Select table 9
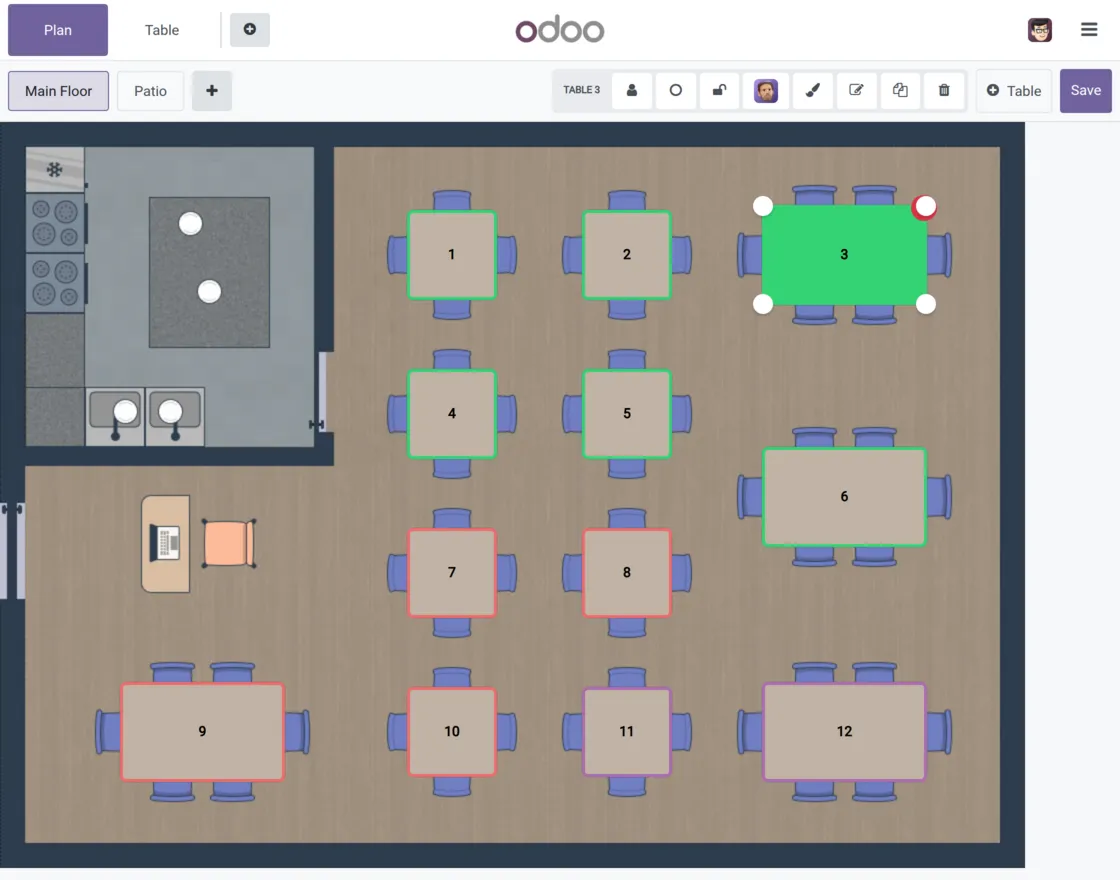1120x880 pixels. pyautogui.click(x=202, y=731)
